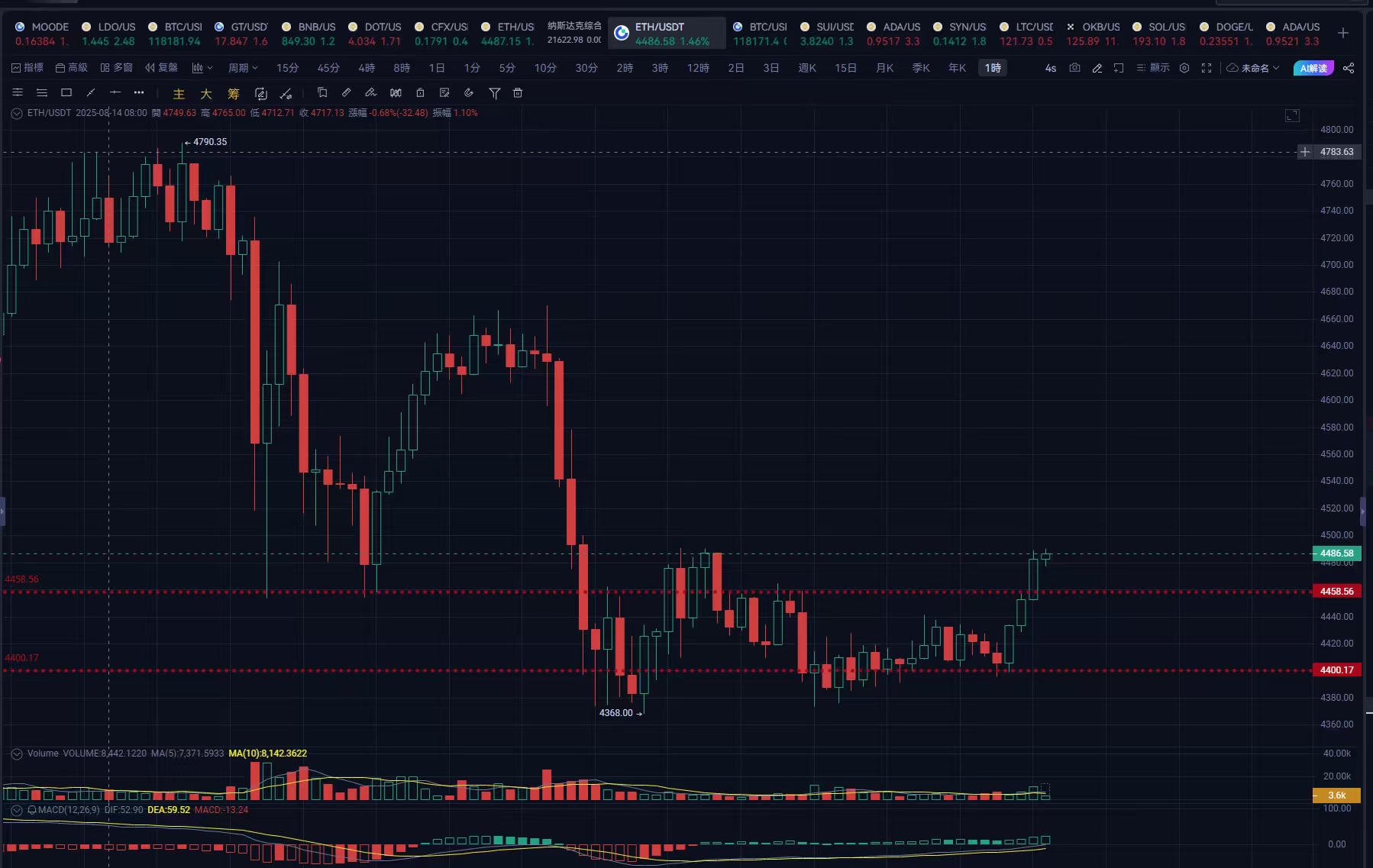Click the copy drawings icon
The width and height of the screenshot is (1373, 868).
coord(322,92)
